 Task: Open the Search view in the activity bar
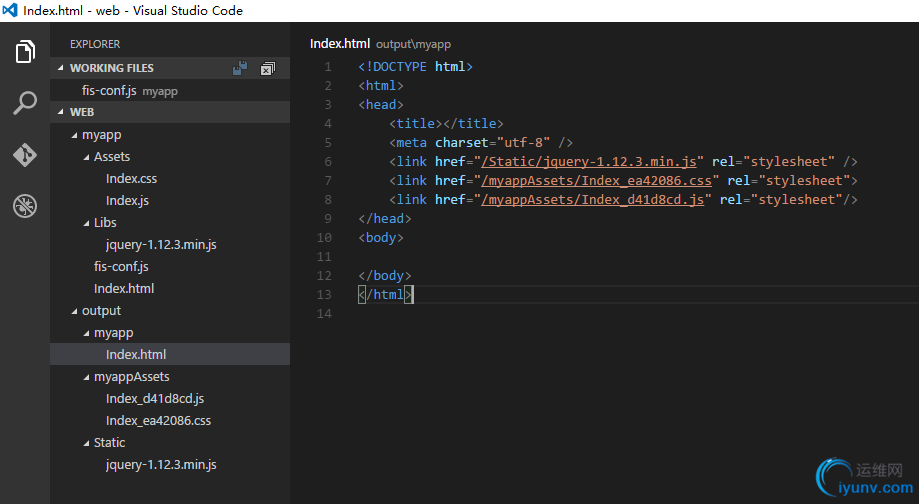point(25,103)
